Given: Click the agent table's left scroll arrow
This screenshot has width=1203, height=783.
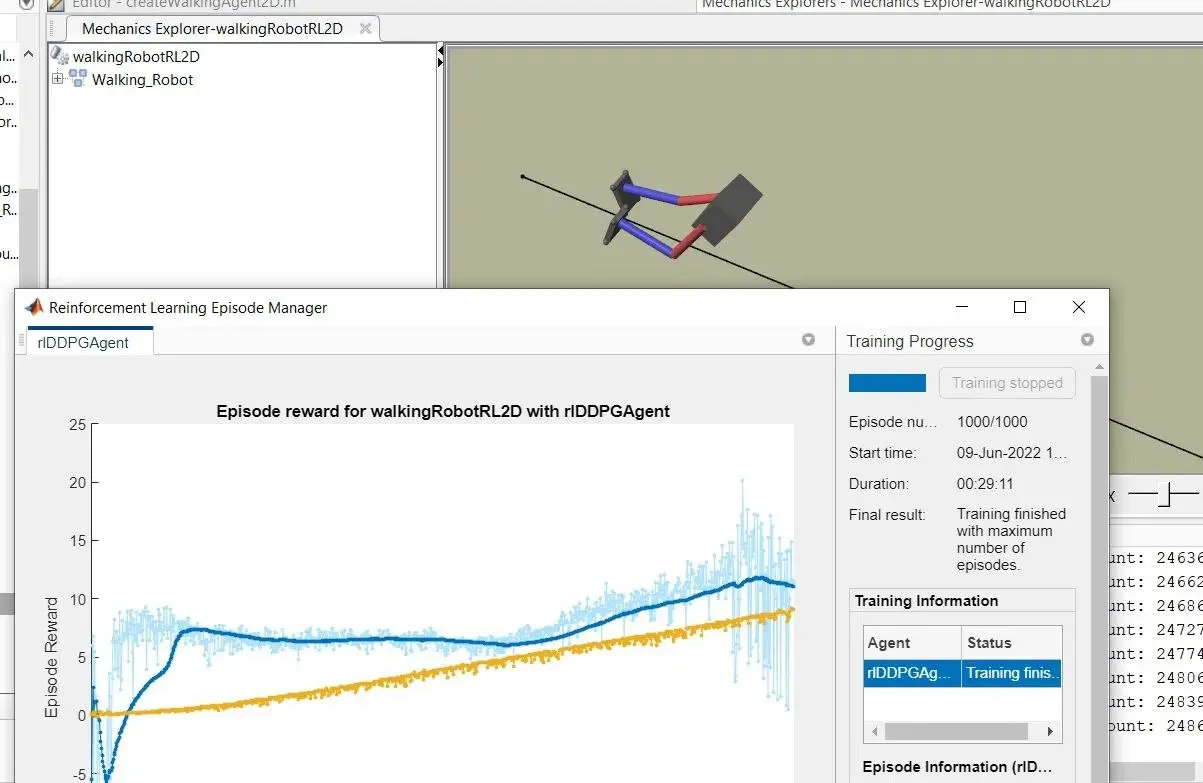Looking at the screenshot, I should [x=875, y=732].
